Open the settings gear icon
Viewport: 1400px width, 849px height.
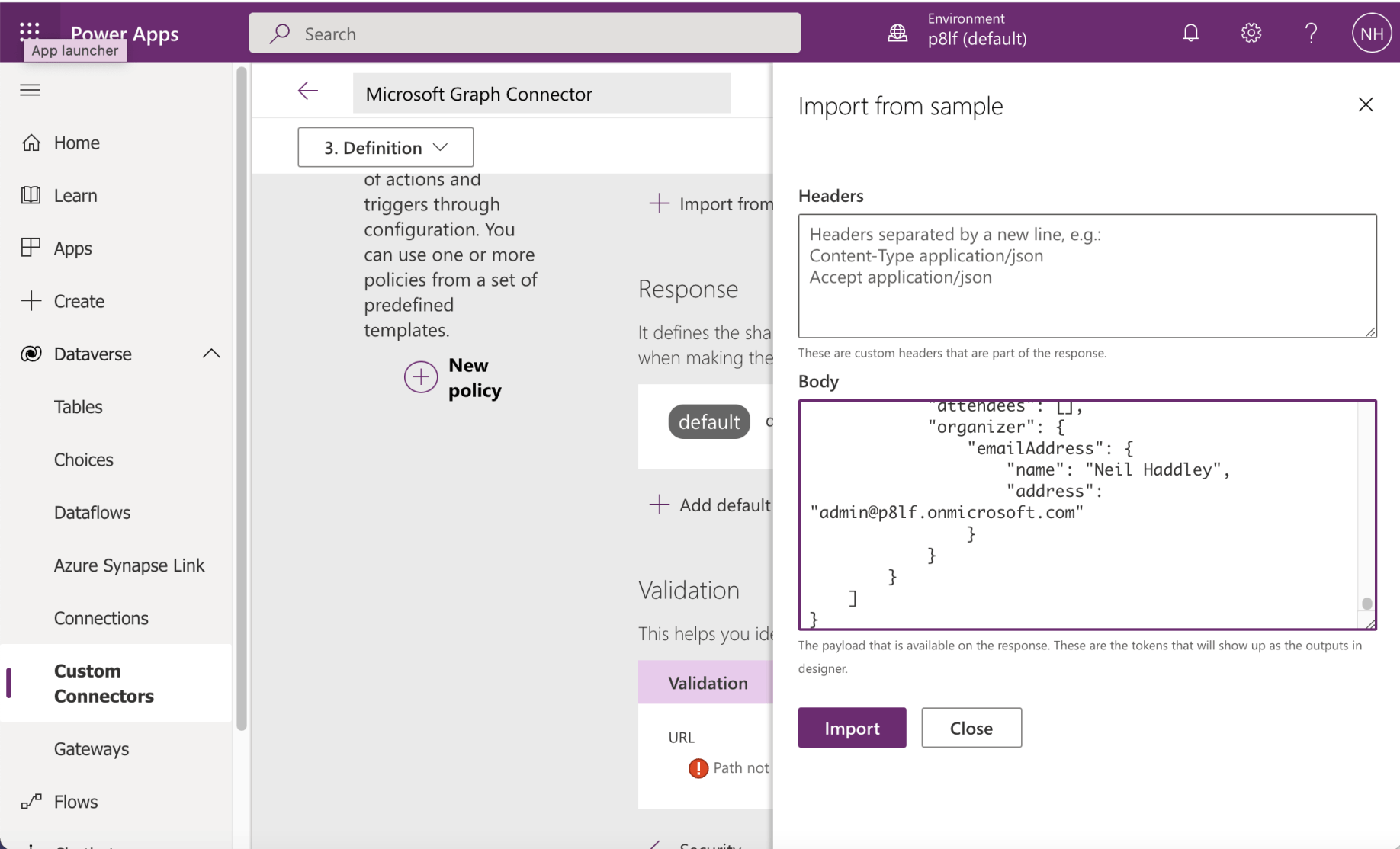[1251, 33]
